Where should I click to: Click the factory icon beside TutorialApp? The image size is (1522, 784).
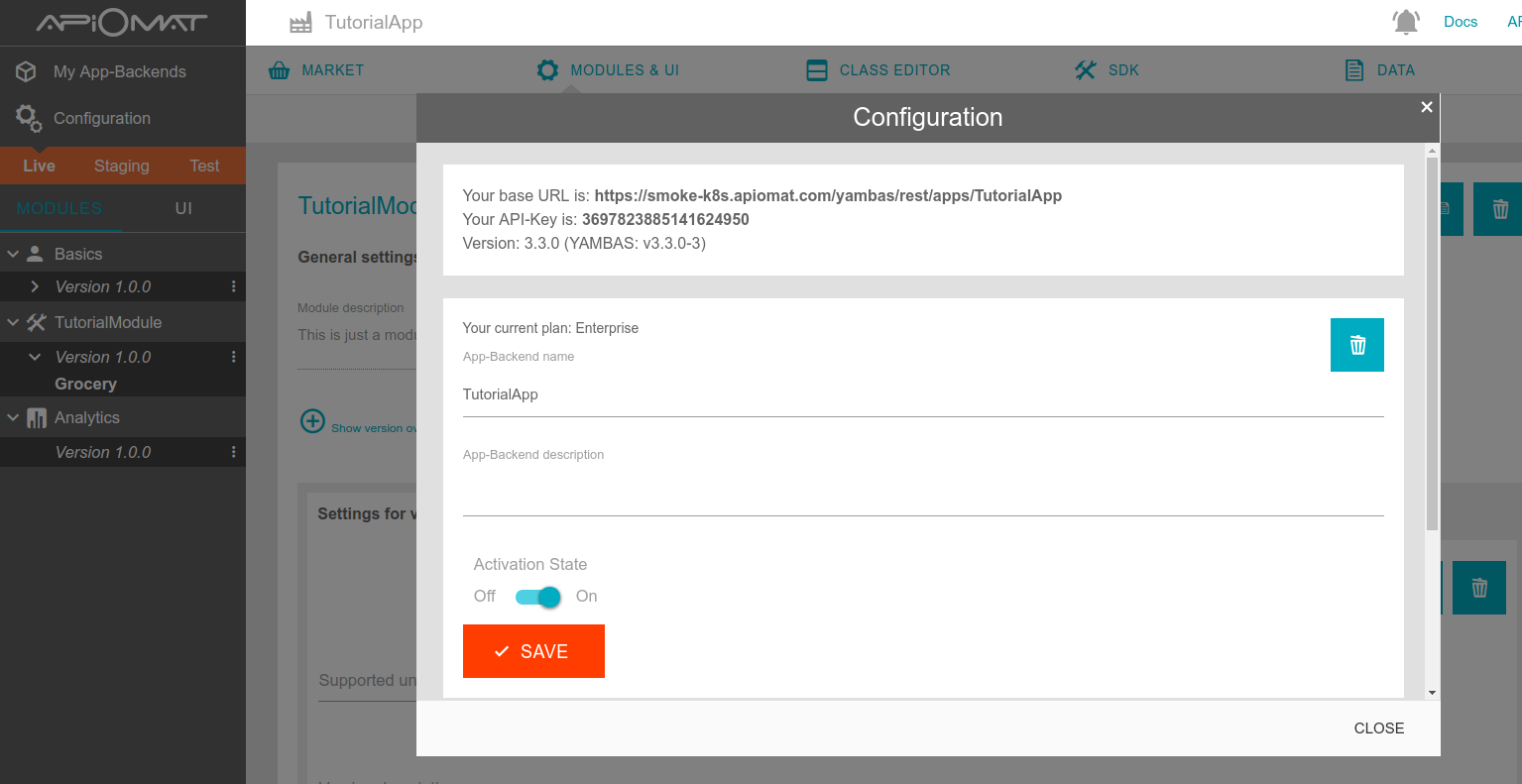click(300, 23)
